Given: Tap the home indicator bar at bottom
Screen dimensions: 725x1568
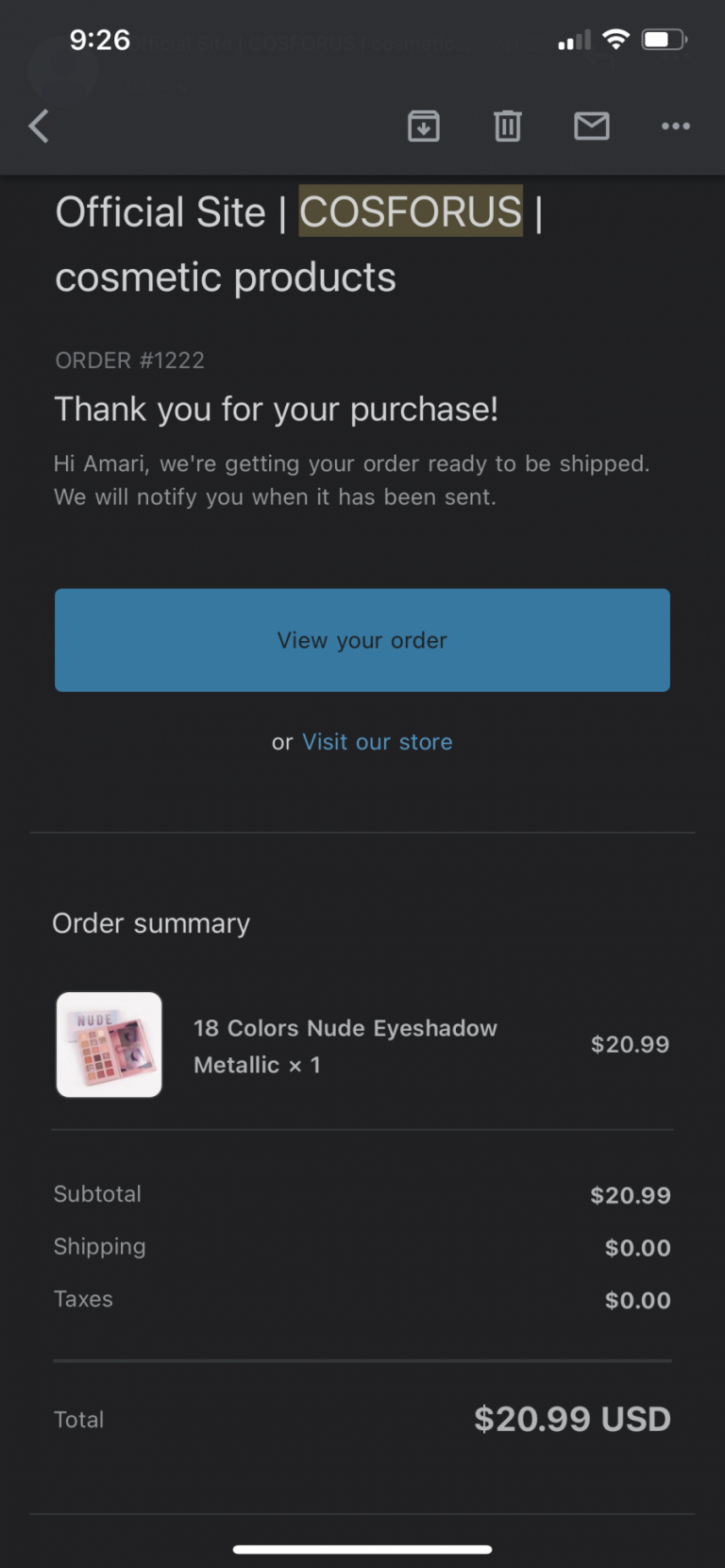Looking at the screenshot, I should pyautogui.click(x=362, y=1549).
